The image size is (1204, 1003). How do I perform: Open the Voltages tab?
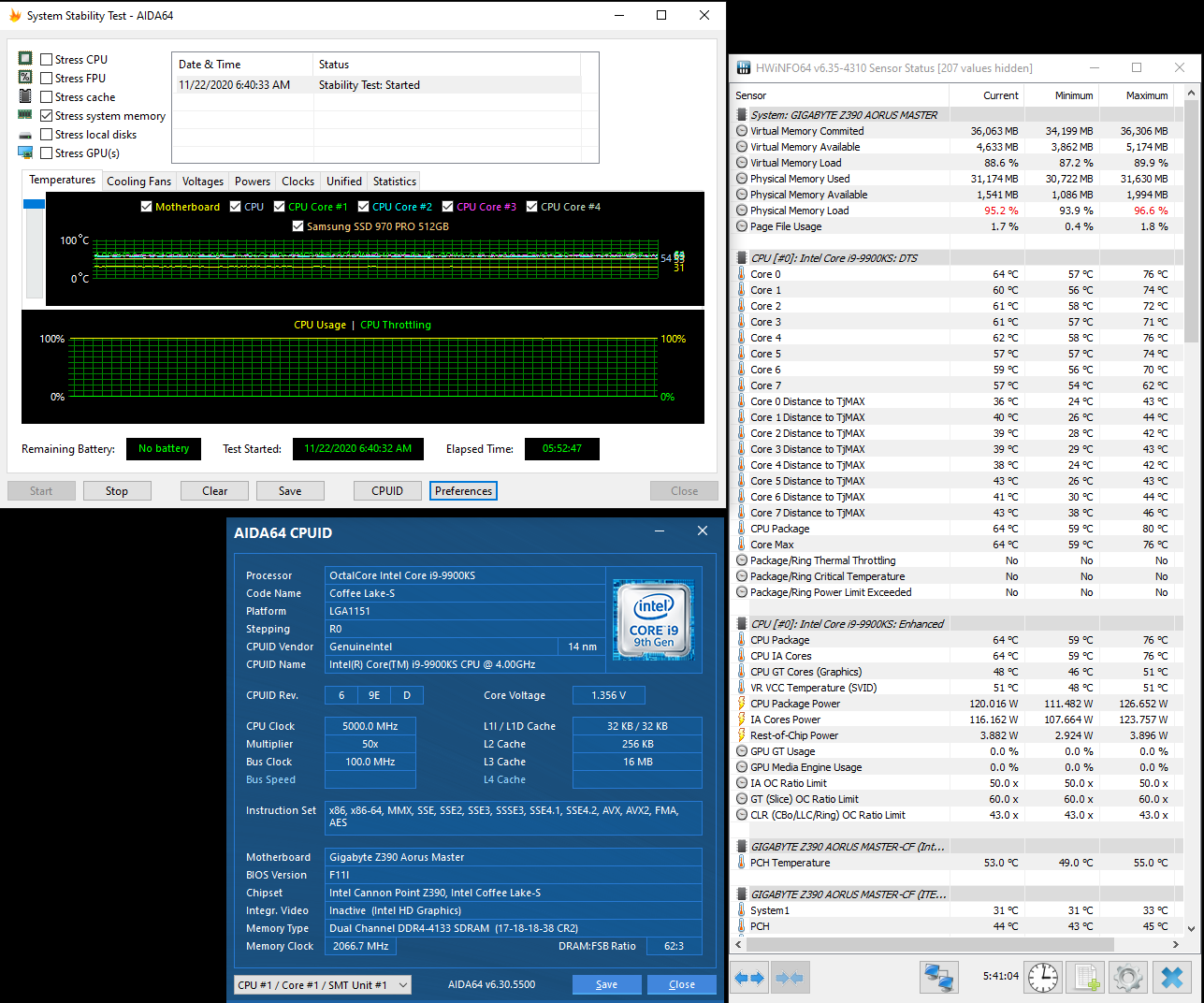pos(203,182)
